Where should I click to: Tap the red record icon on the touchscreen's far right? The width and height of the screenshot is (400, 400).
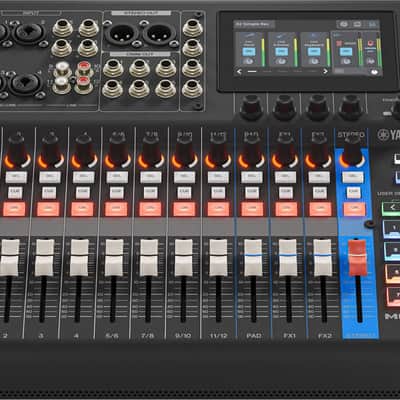[x=370, y=43]
